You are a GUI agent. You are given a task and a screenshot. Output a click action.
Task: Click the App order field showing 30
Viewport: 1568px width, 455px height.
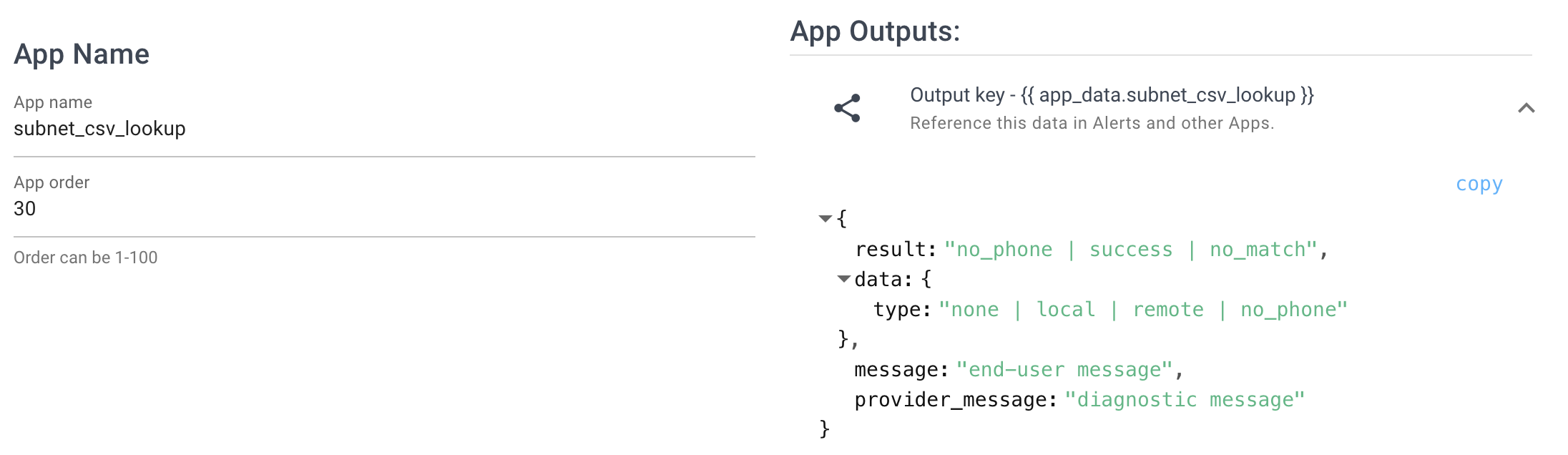pyautogui.click(x=25, y=209)
